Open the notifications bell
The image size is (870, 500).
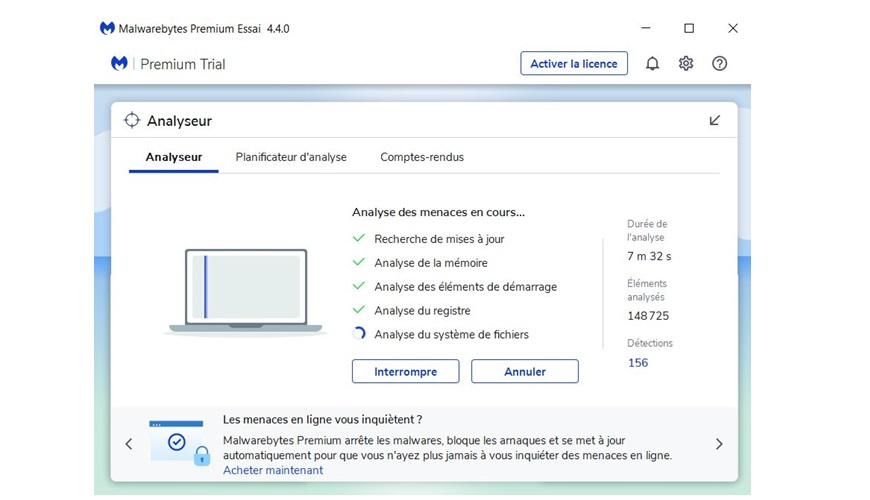tap(652, 64)
